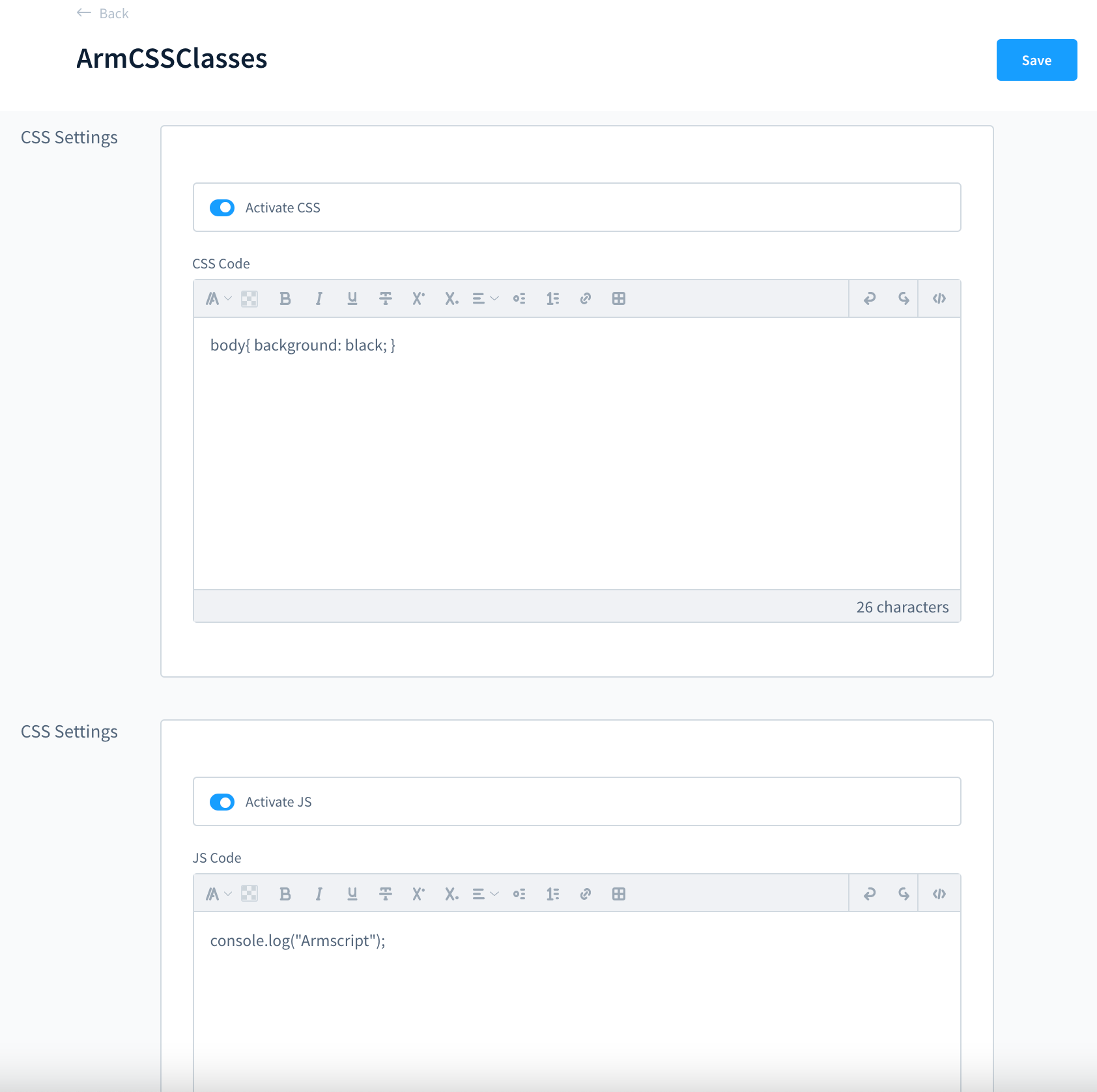Viewport: 1097px width, 1092px height.
Task: Click the Save button
Action: 1036,60
